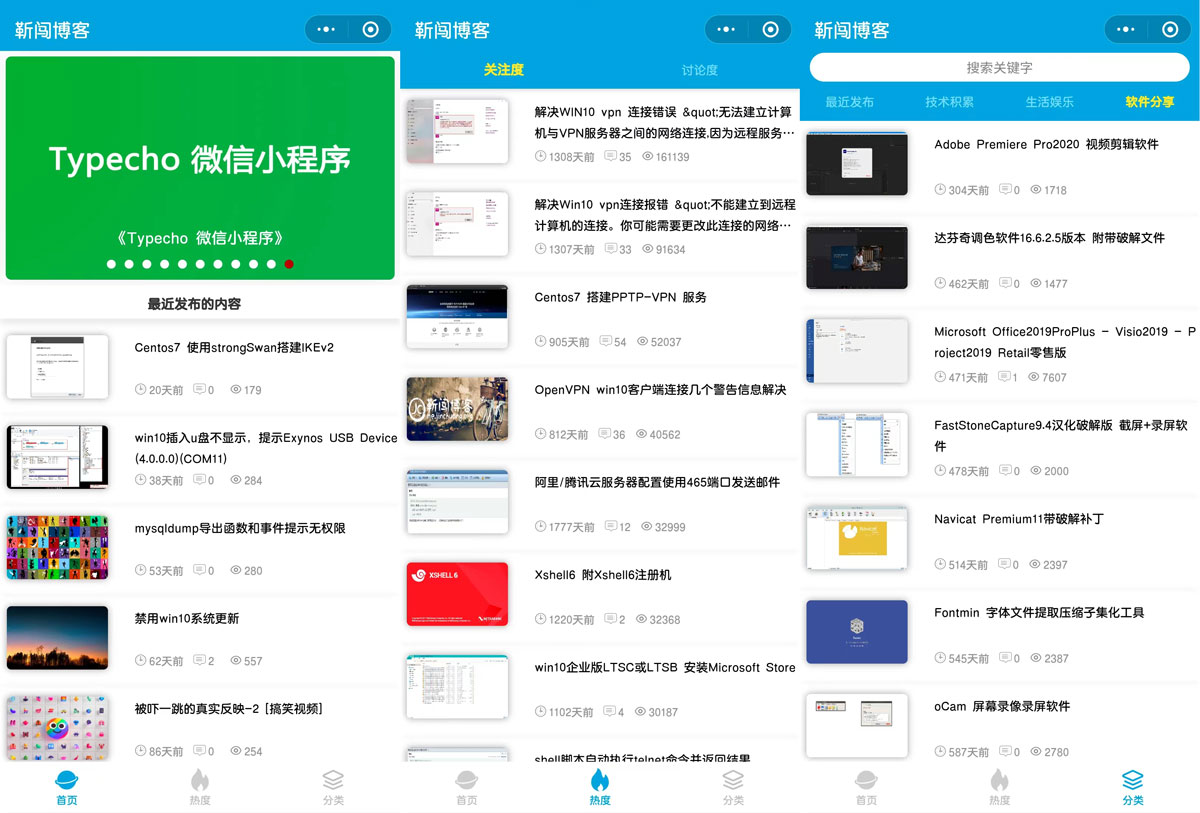Click the 7607 view count text

(1054, 377)
